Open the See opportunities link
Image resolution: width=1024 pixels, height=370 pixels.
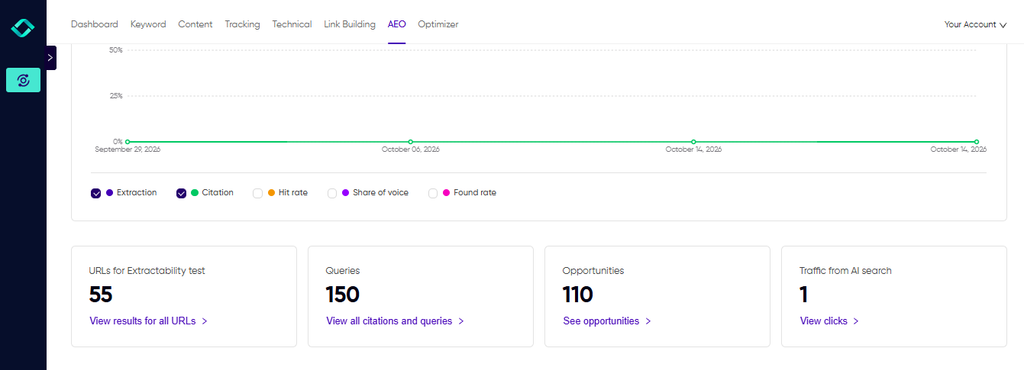(x=607, y=321)
